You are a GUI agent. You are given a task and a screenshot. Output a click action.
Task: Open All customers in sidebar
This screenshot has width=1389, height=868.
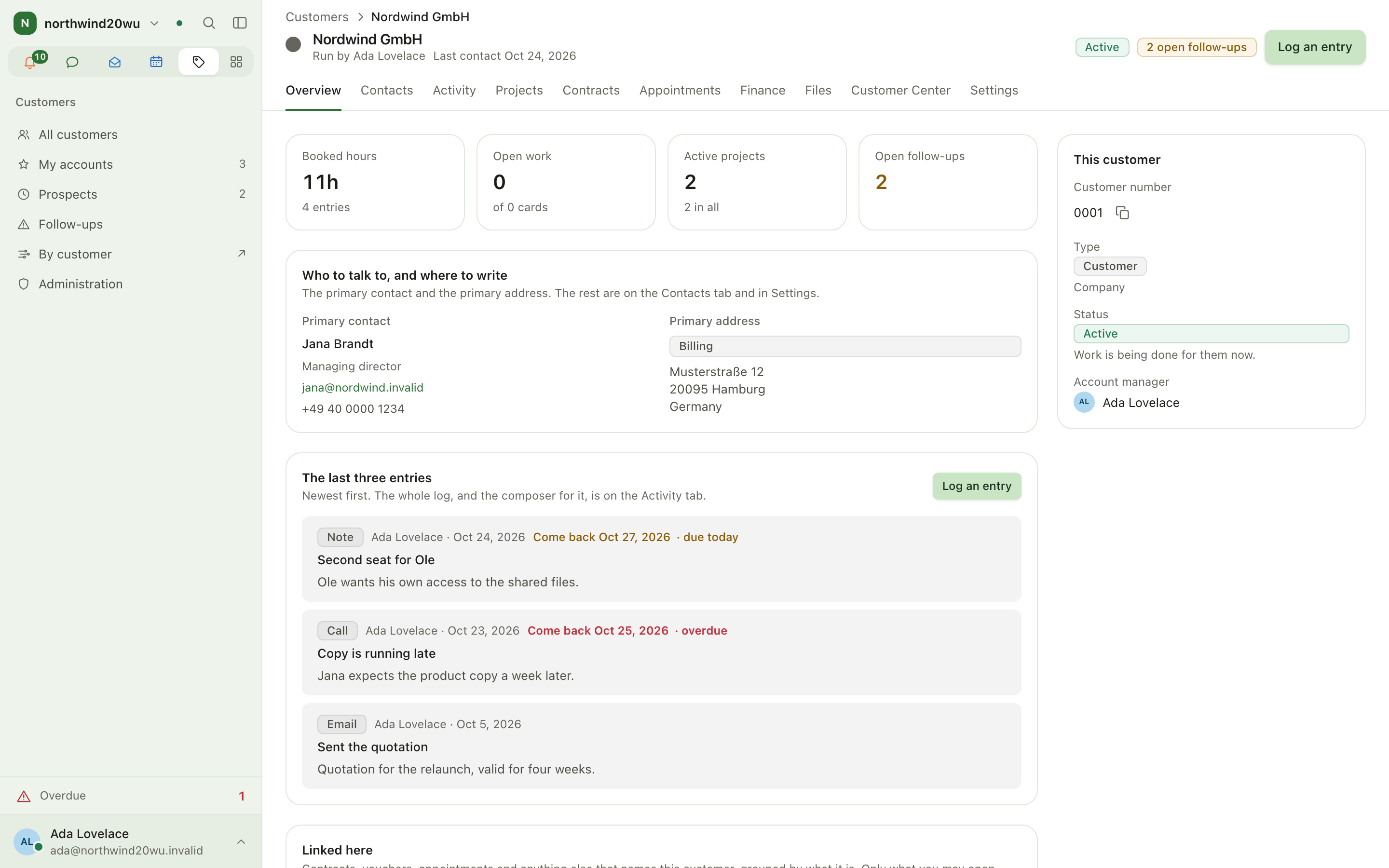(131, 135)
